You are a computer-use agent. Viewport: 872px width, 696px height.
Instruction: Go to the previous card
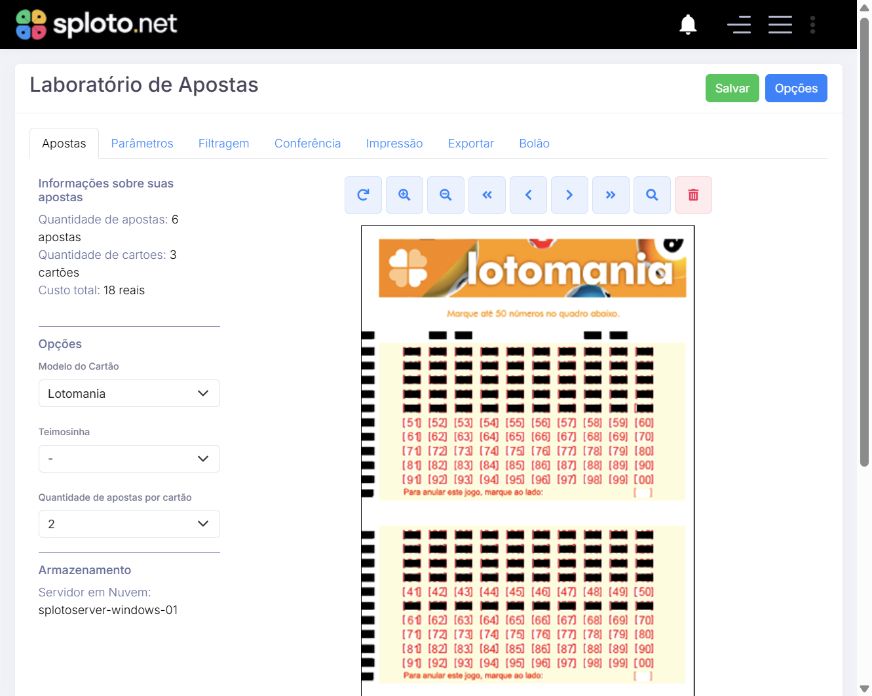click(x=528, y=195)
